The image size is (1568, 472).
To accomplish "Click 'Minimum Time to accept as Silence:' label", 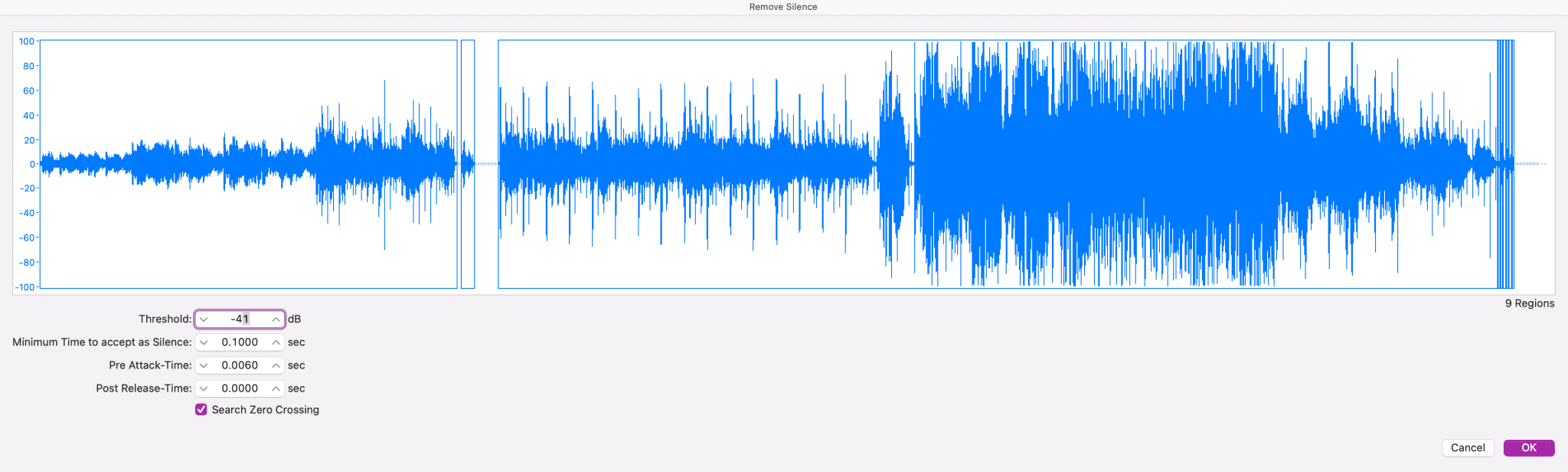I will (x=102, y=343).
